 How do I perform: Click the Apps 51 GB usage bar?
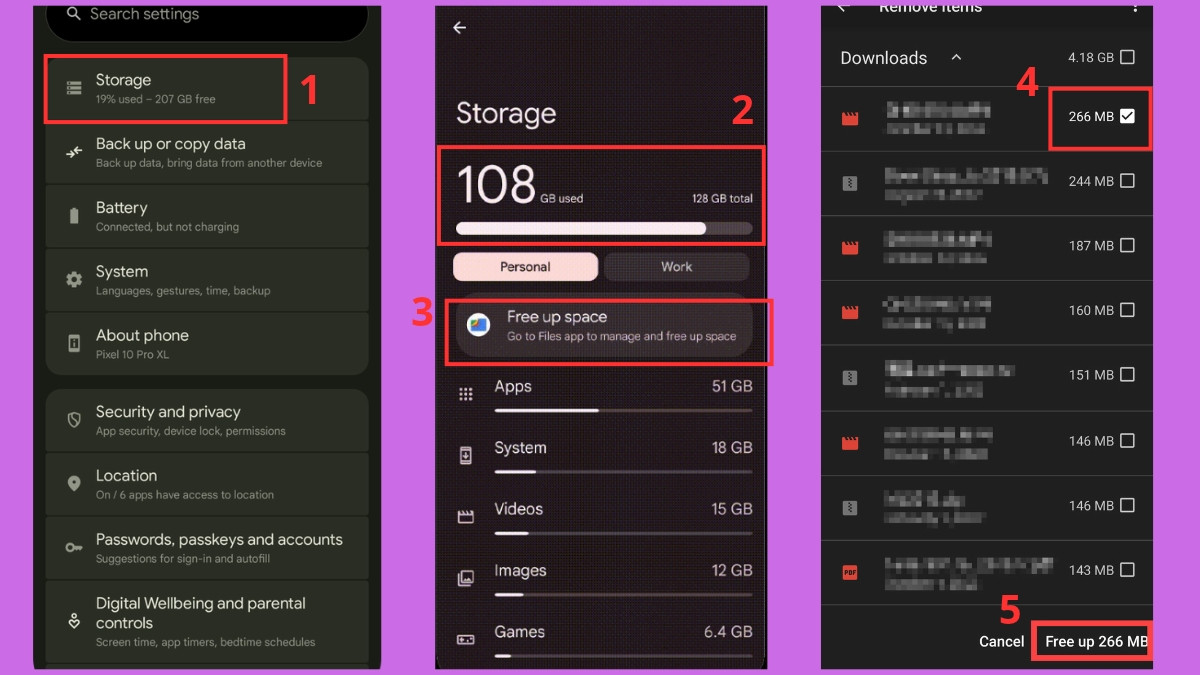623,410
